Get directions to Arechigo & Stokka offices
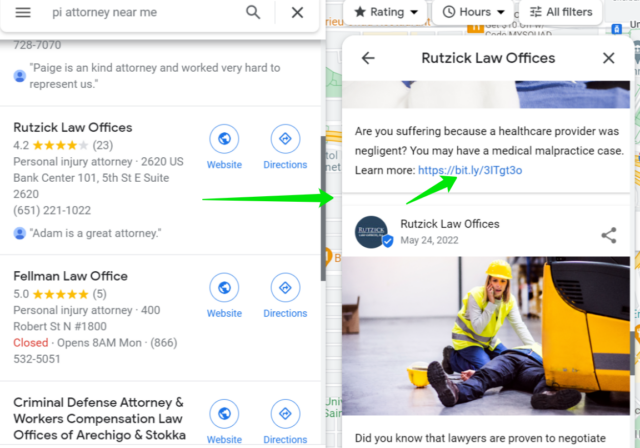Screen dimensions: 640x448 tap(285, 414)
